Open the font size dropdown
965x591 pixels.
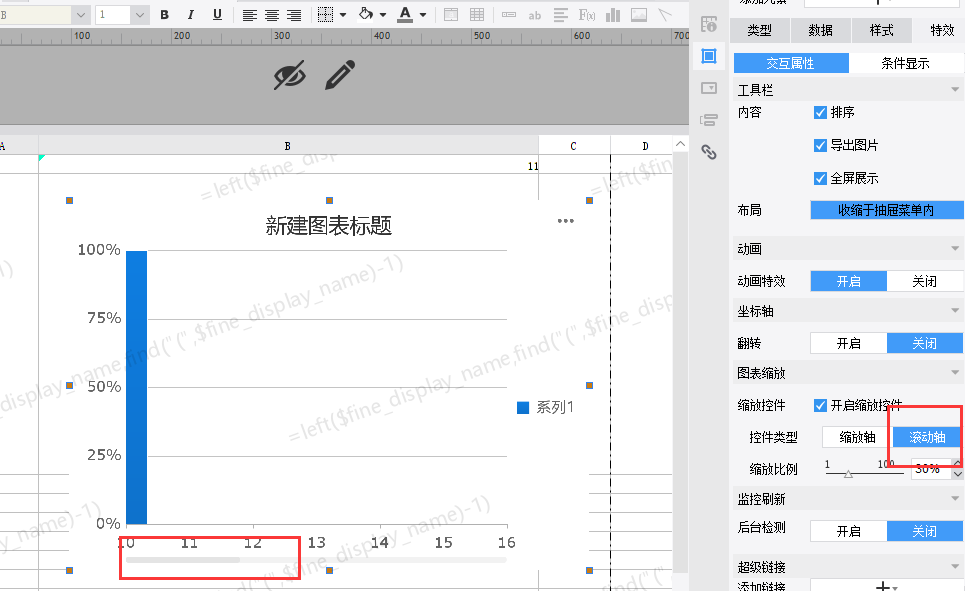pos(140,15)
